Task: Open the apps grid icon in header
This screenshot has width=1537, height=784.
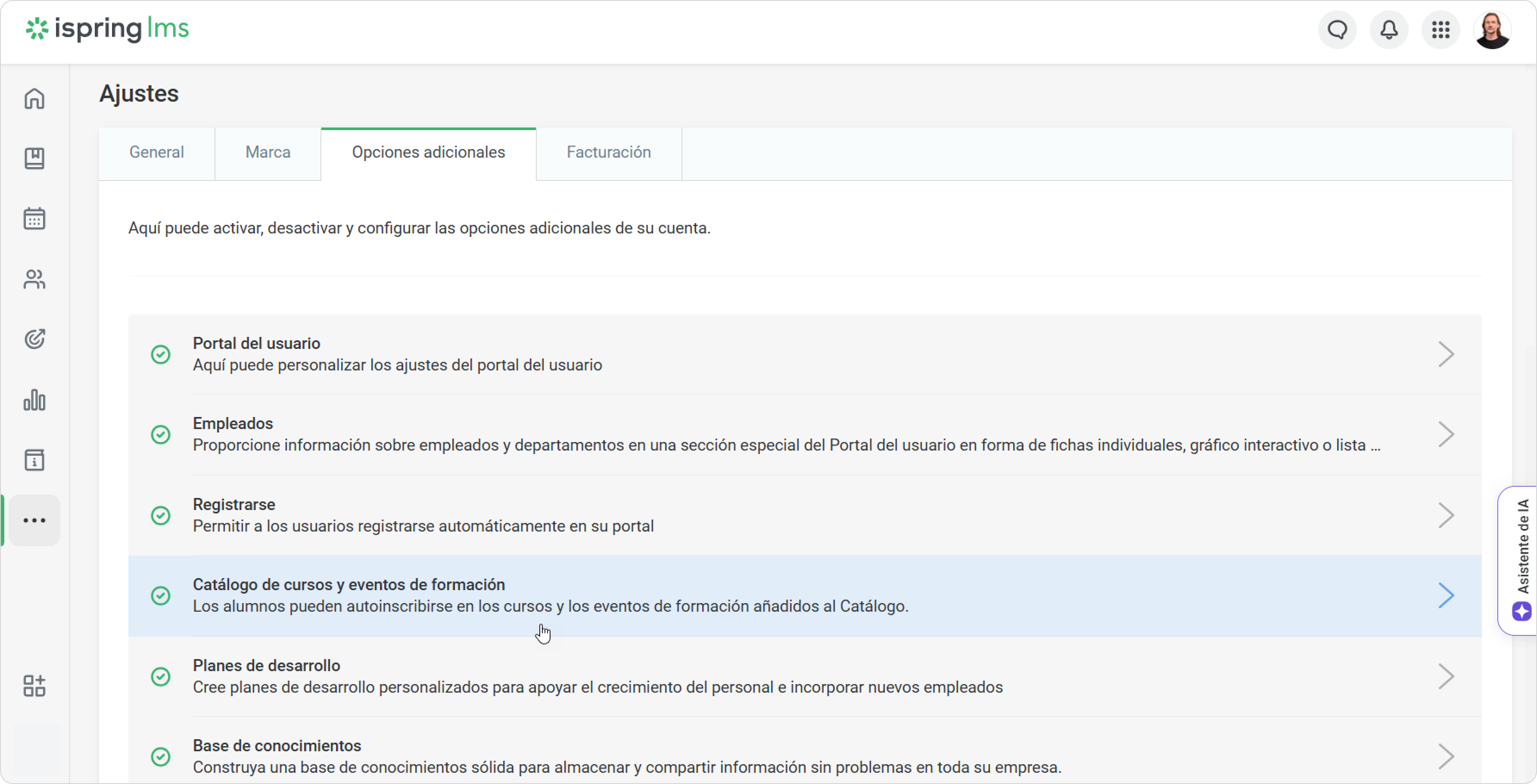Action: point(1441,30)
